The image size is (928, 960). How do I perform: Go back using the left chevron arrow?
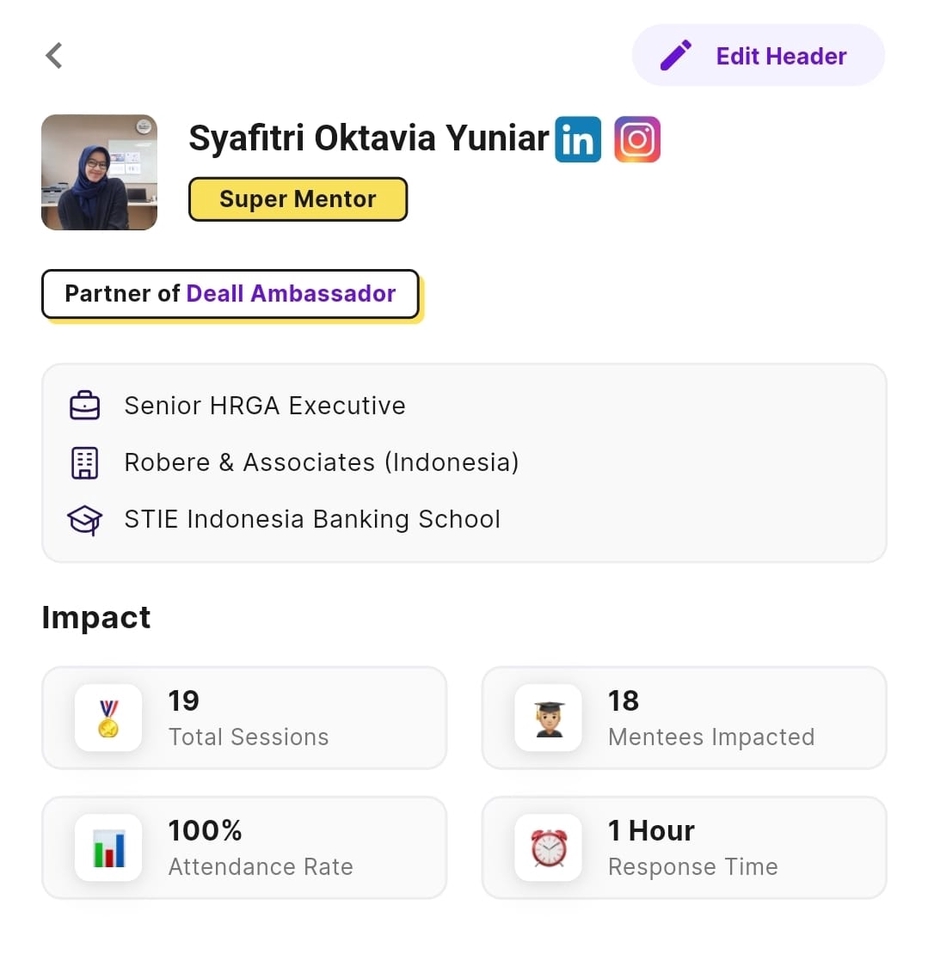(55, 55)
